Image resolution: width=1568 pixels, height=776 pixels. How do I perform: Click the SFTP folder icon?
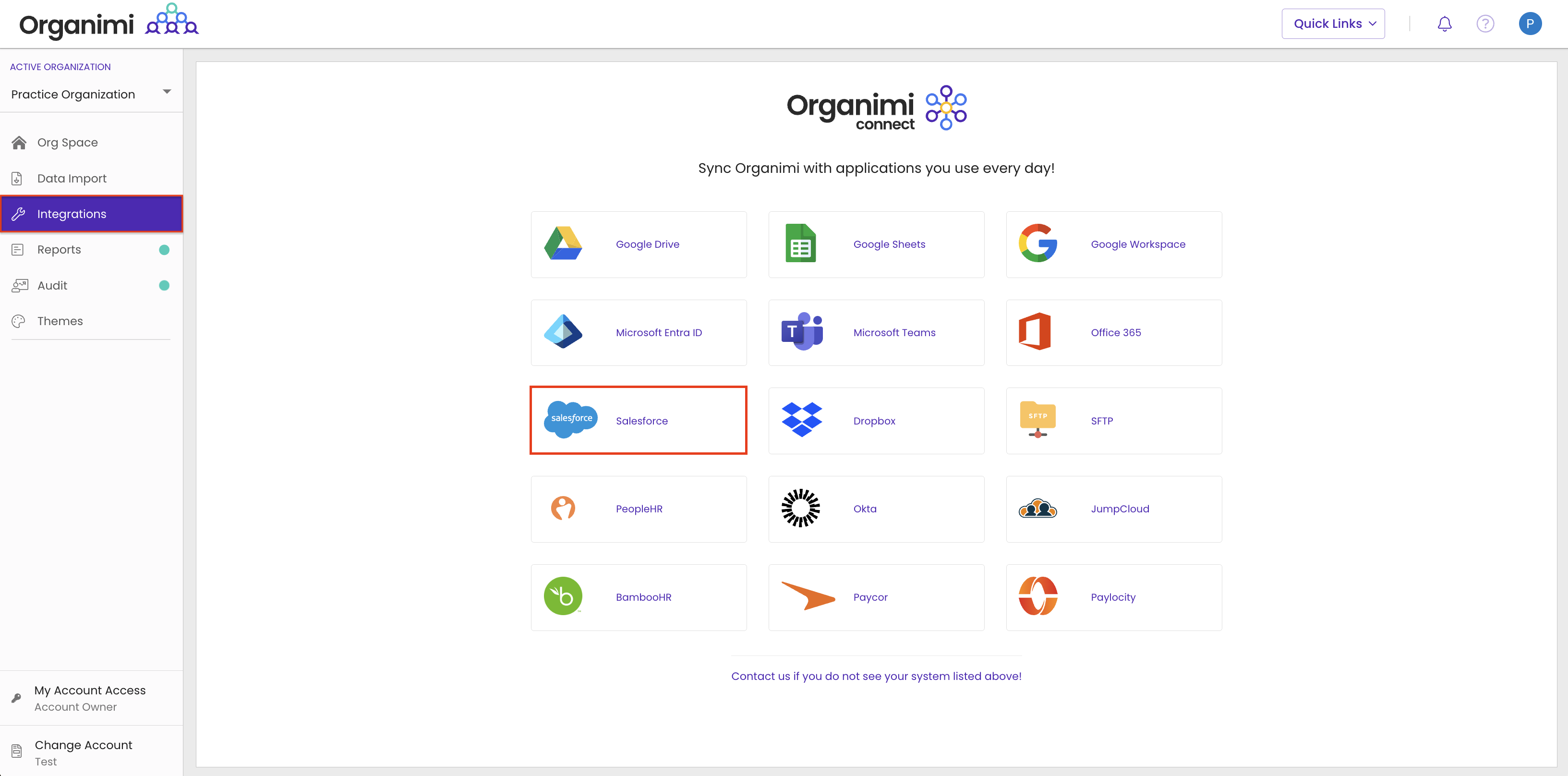[1037, 419]
